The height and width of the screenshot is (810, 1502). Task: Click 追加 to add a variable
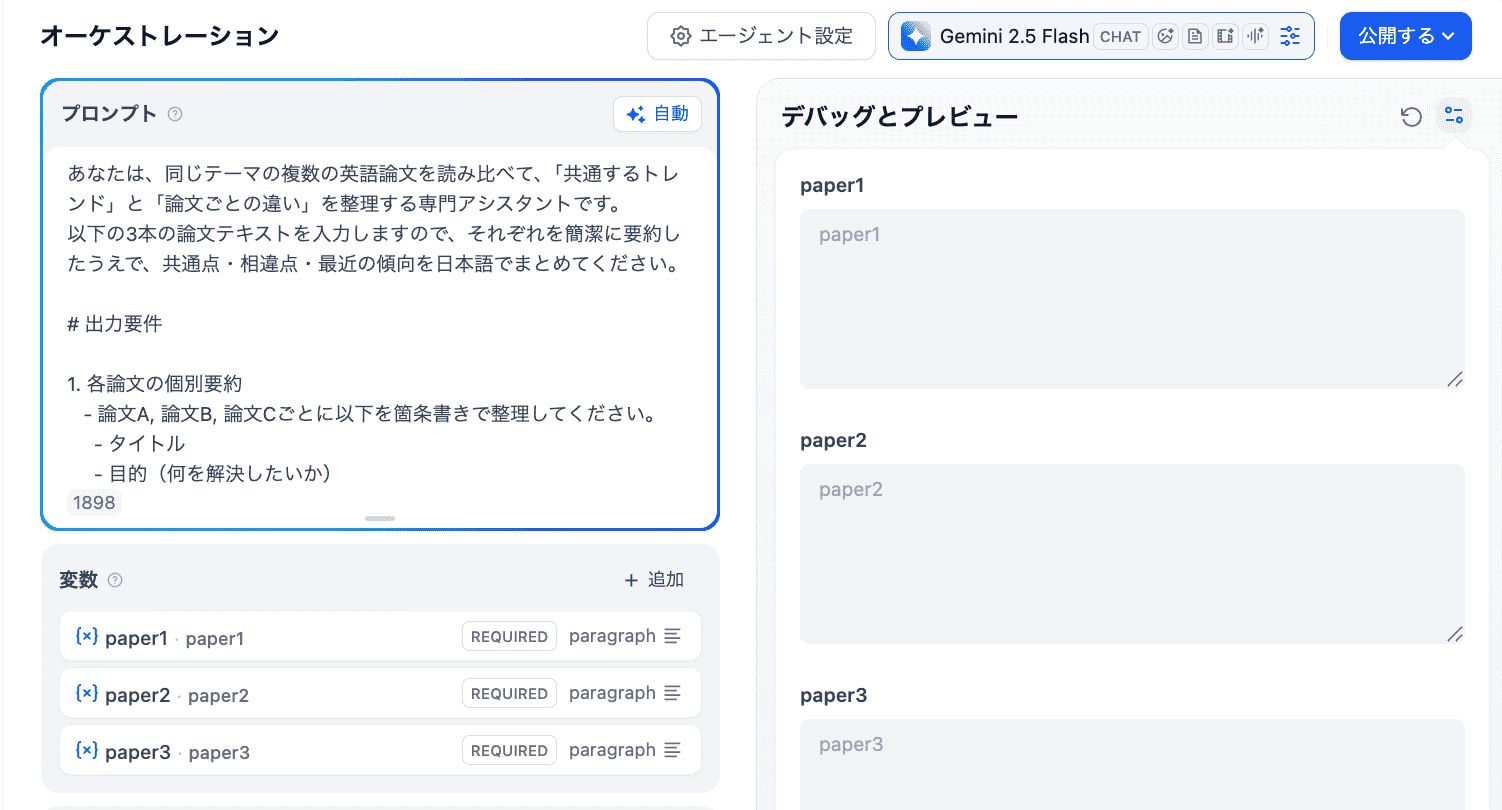[x=655, y=580]
